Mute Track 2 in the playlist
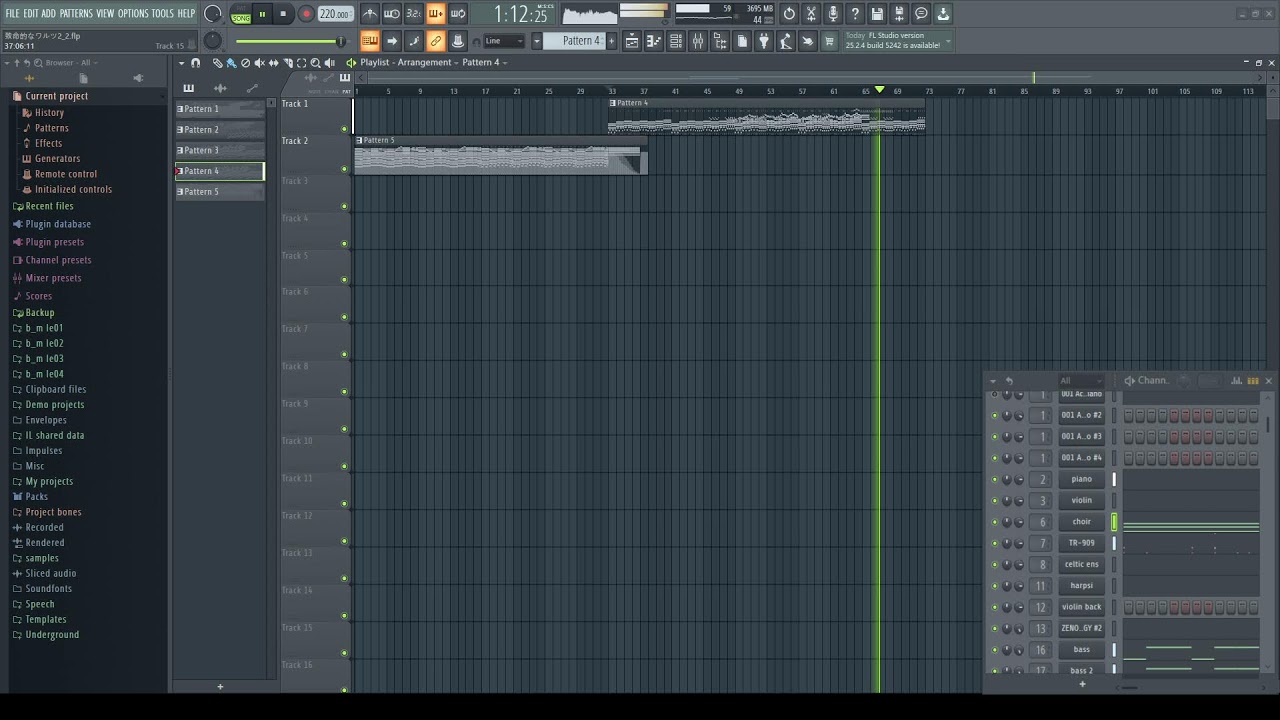Viewport: 1280px width, 720px height. [345, 169]
